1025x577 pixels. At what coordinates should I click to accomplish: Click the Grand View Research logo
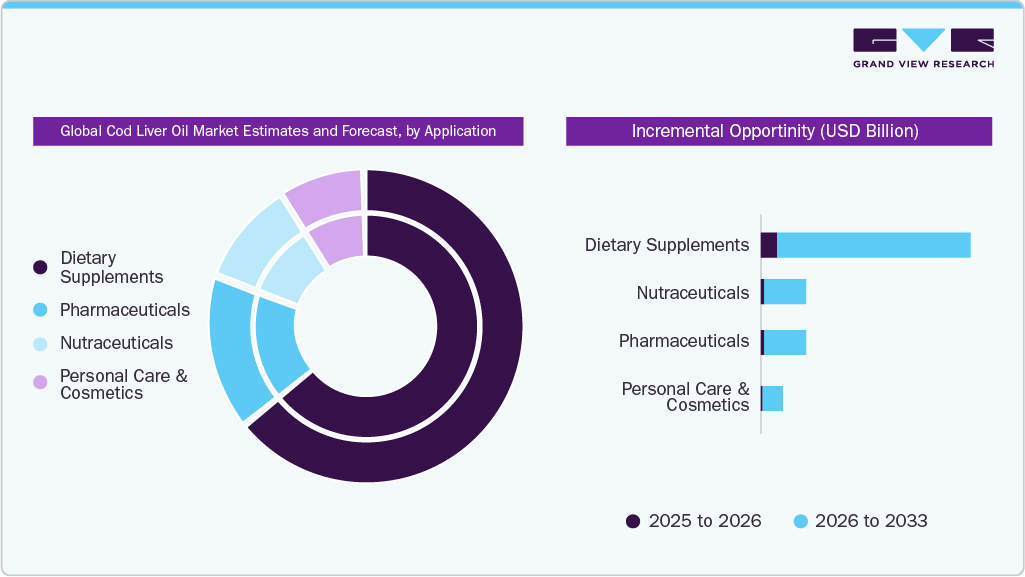click(923, 48)
